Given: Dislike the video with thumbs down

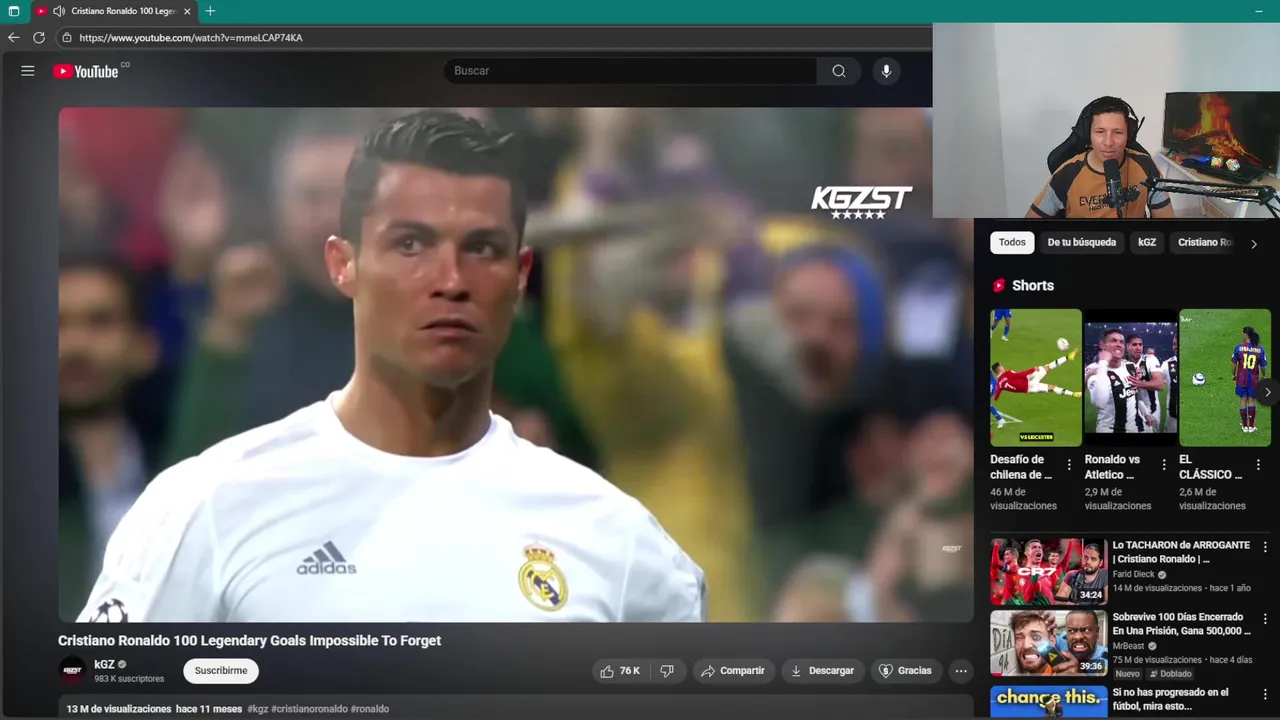Looking at the screenshot, I should coord(667,671).
